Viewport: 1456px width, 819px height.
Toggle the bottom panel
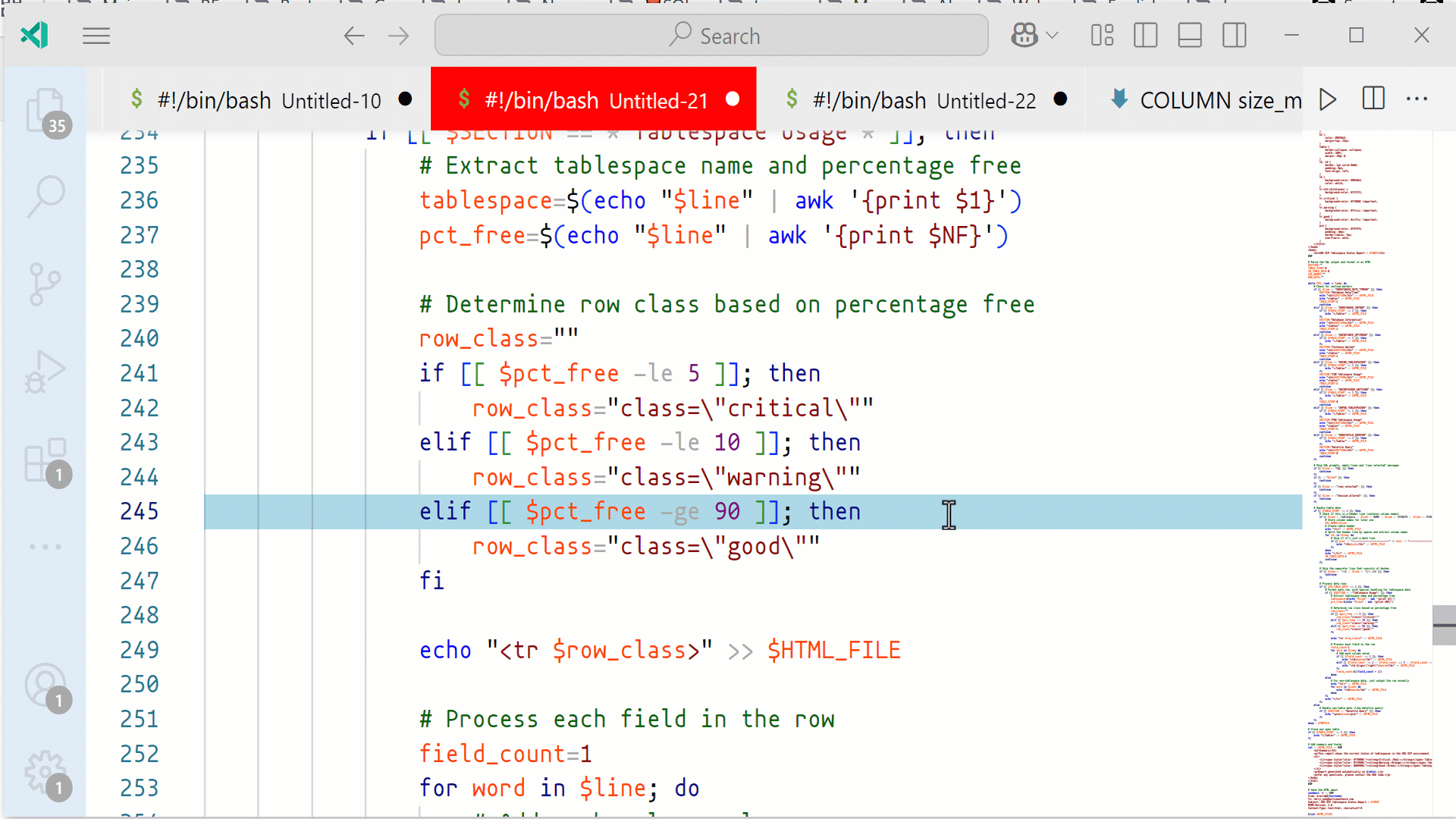tap(1189, 36)
